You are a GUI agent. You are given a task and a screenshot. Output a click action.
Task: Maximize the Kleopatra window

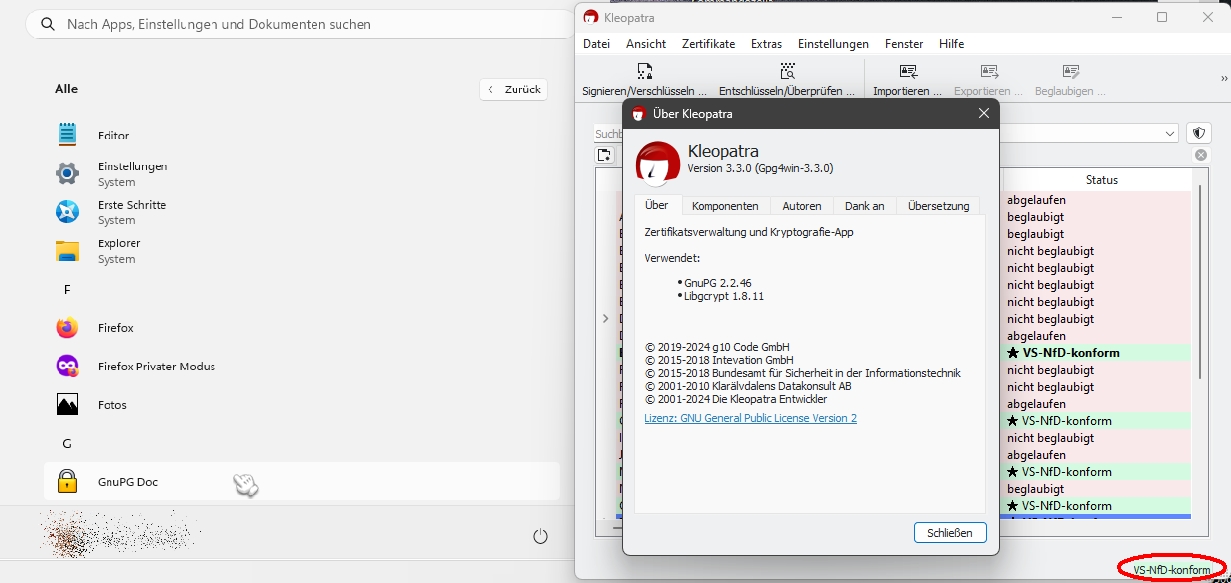pyautogui.click(x=1162, y=17)
